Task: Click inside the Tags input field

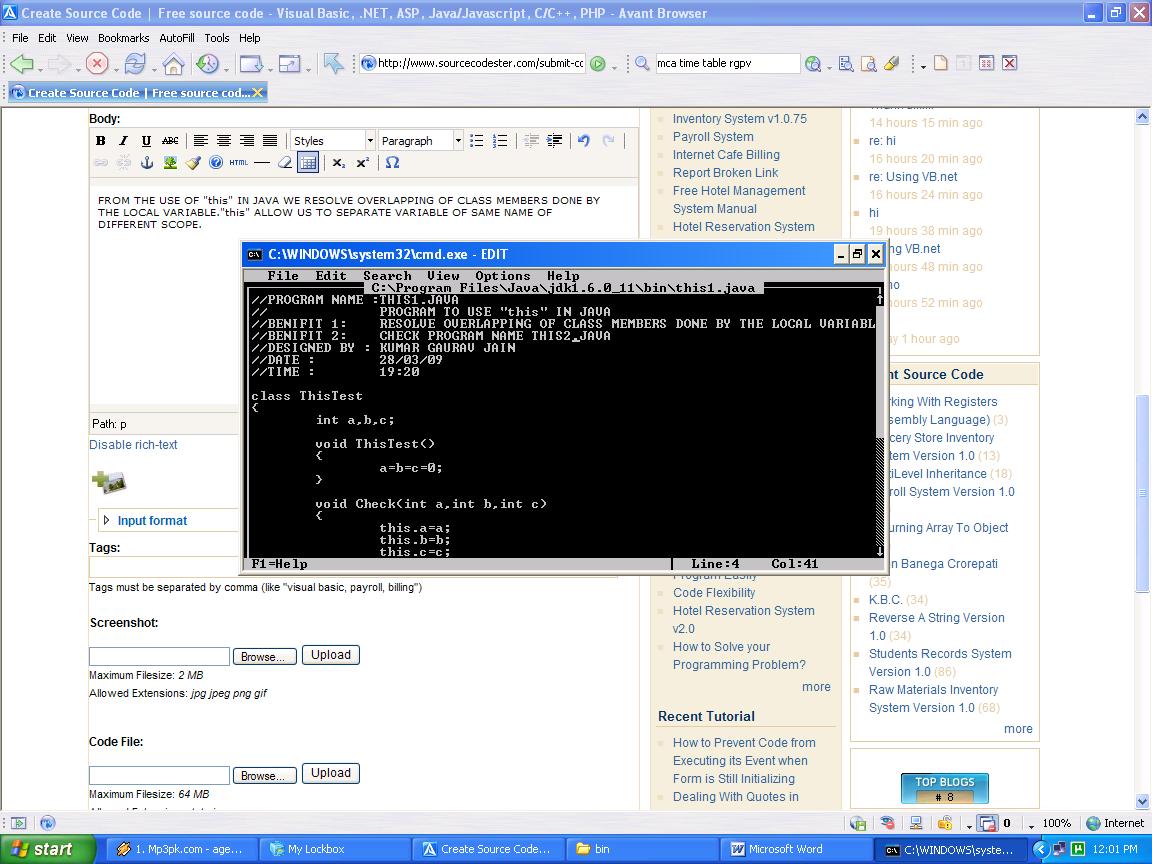Action: (x=160, y=564)
